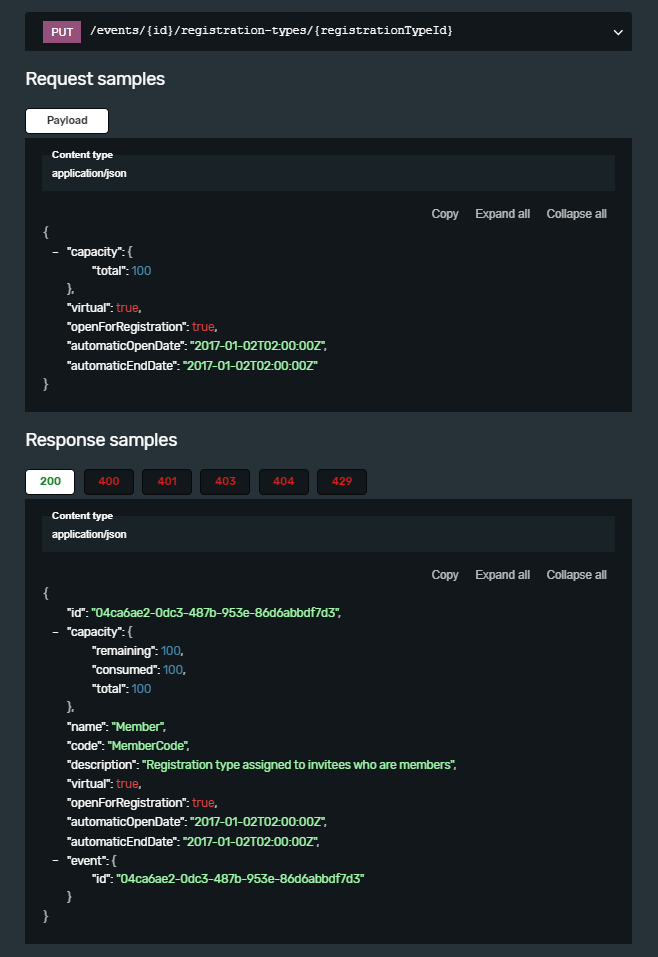The image size is (658, 957).
Task: Collapse the request "capacity" object
Action: [56, 251]
